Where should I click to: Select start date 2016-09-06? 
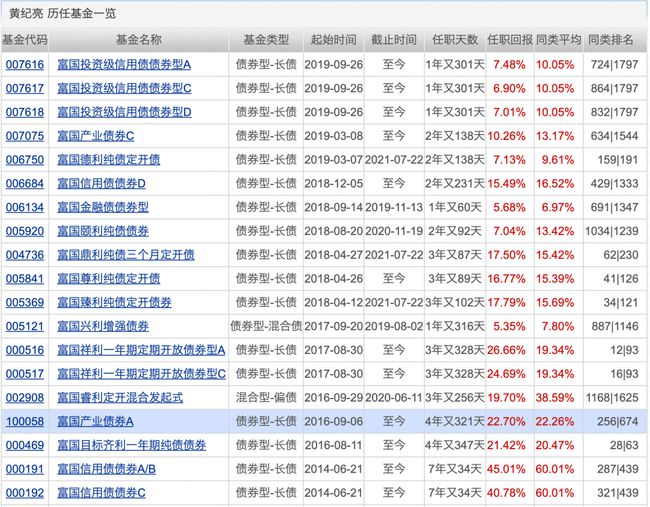tap(333, 422)
